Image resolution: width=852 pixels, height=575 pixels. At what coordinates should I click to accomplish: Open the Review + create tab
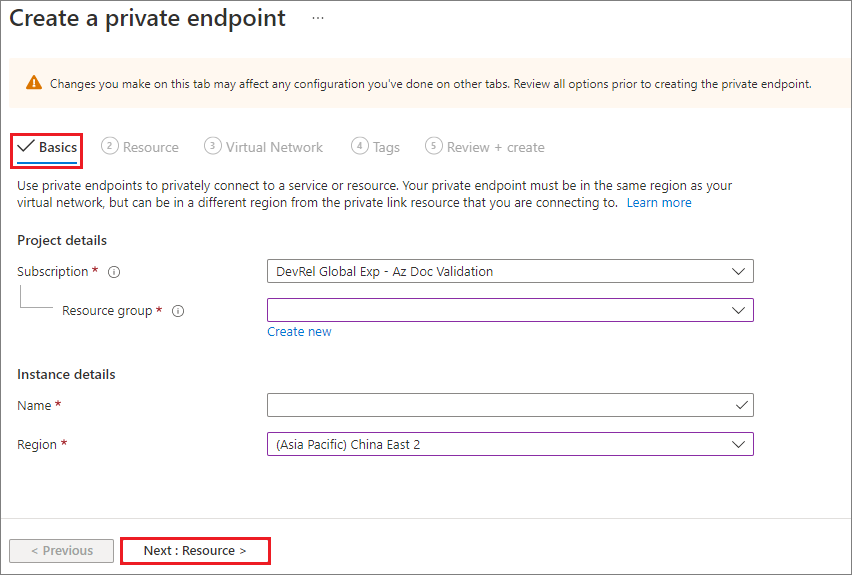(x=495, y=147)
